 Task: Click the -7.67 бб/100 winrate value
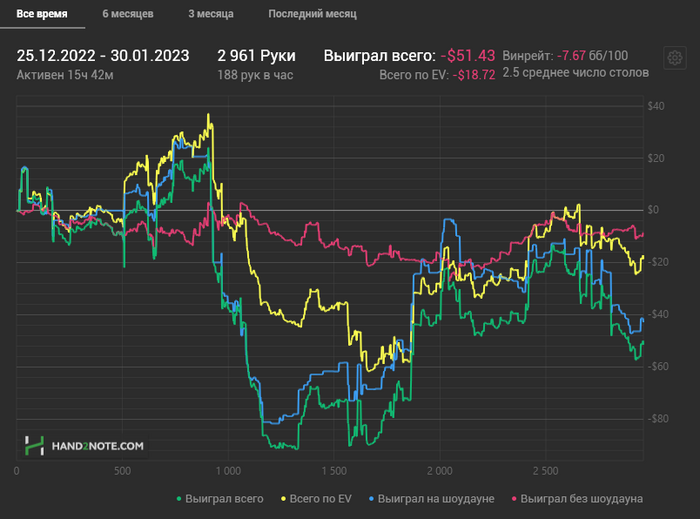[592, 56]
